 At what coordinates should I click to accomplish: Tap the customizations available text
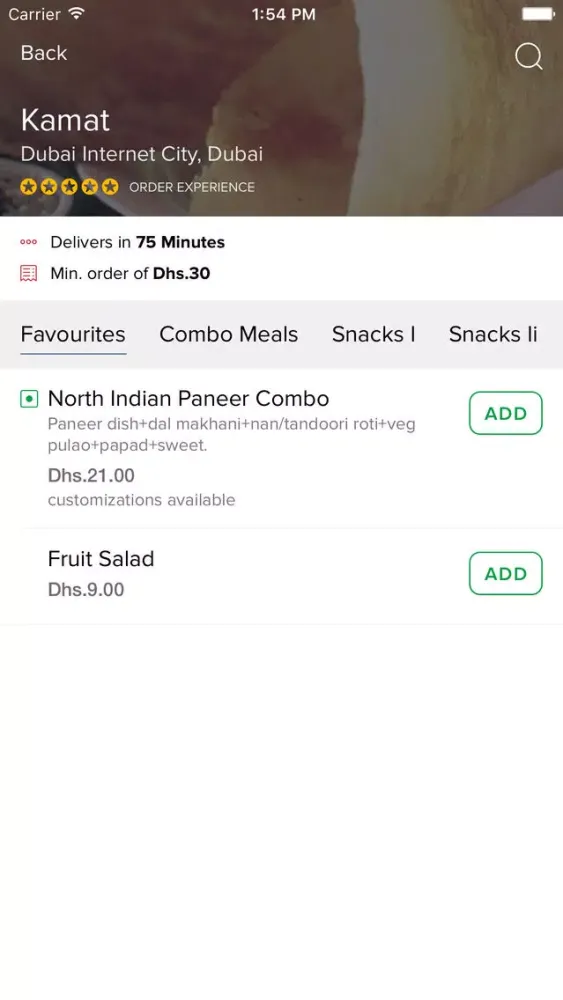(142, 500)
